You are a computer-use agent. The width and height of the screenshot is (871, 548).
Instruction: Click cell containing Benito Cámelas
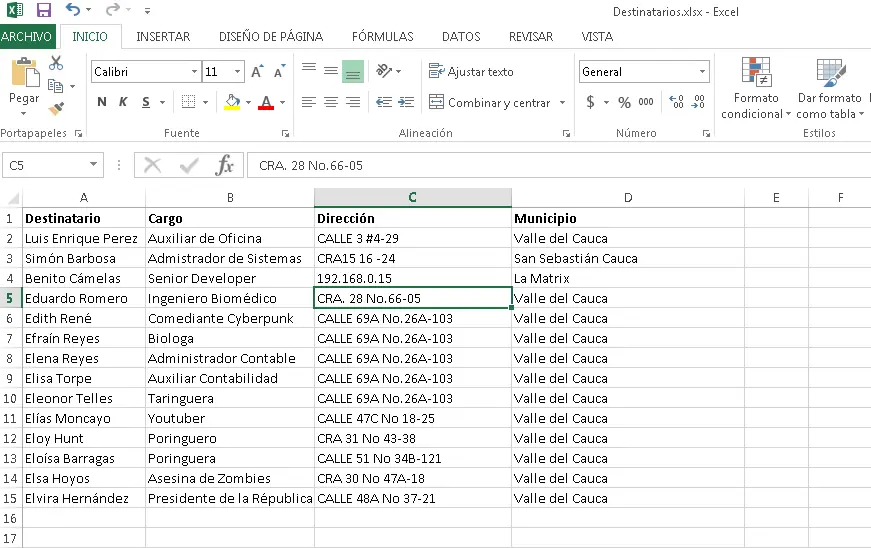pyautogui.click(x=84, y=278)
